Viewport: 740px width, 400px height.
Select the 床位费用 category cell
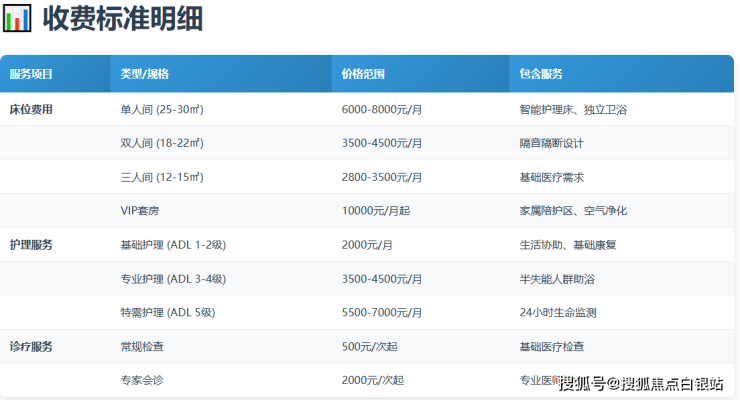31,109
